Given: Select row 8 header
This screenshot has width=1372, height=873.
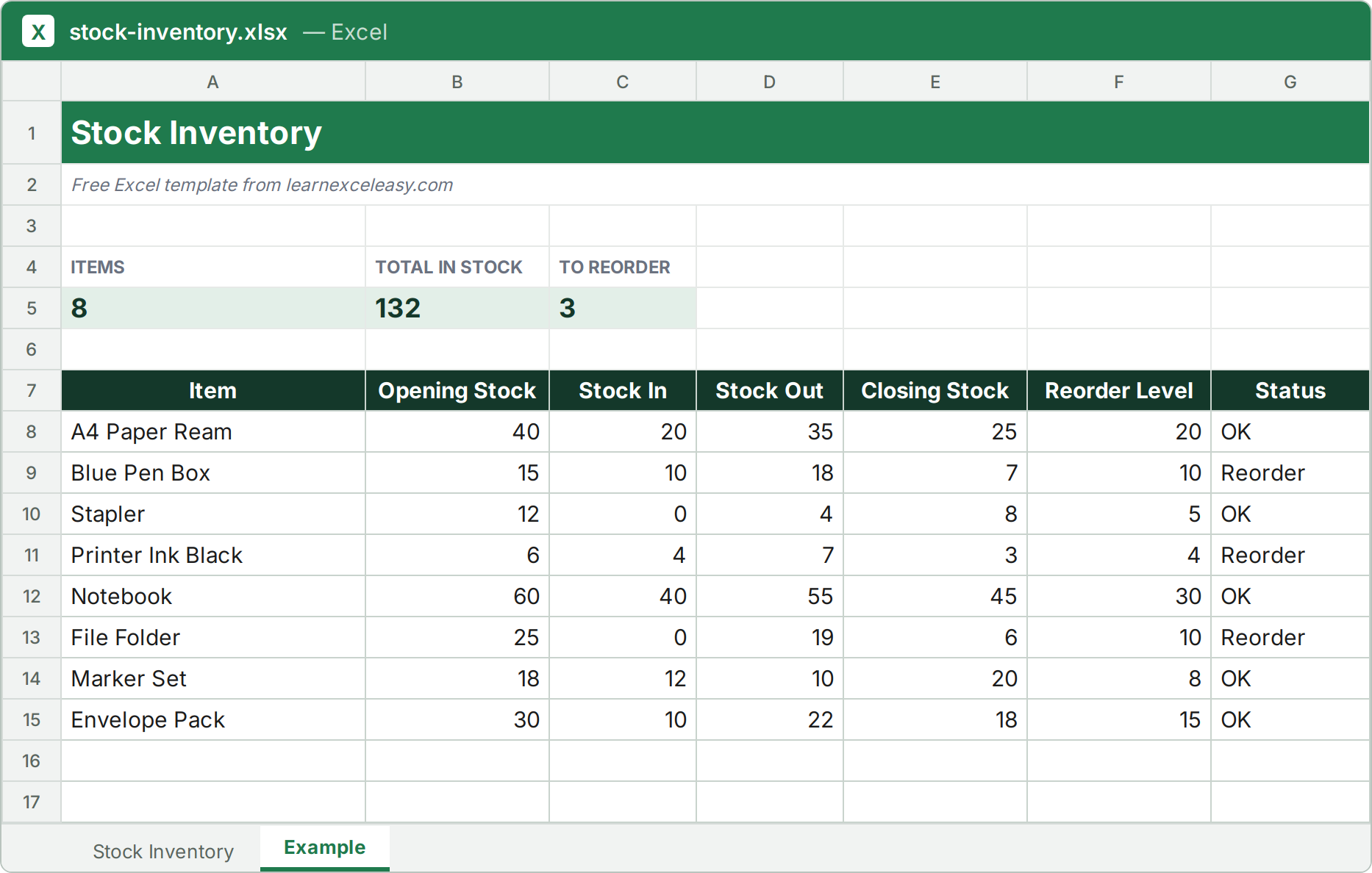Looking at the screenshot, I should (32, 431).
